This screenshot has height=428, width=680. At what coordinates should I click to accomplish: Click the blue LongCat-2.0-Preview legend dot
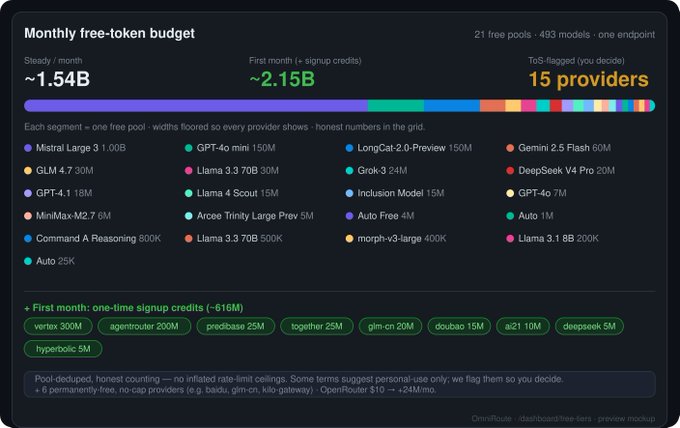click(x=350, y=148)
